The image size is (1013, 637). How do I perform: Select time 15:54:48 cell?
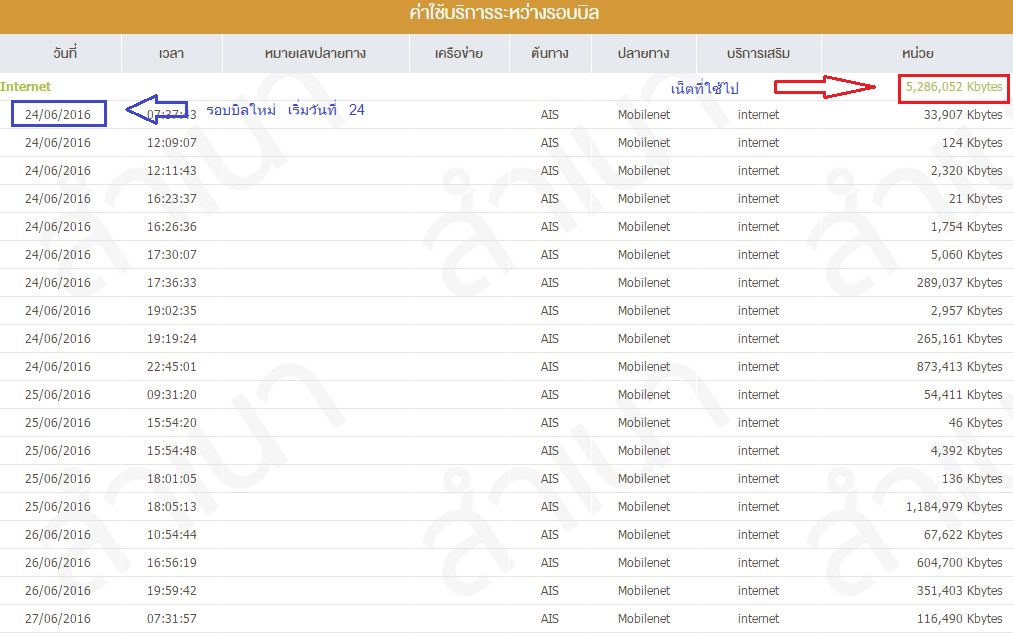pyautogui.click(x=172, y=450)
